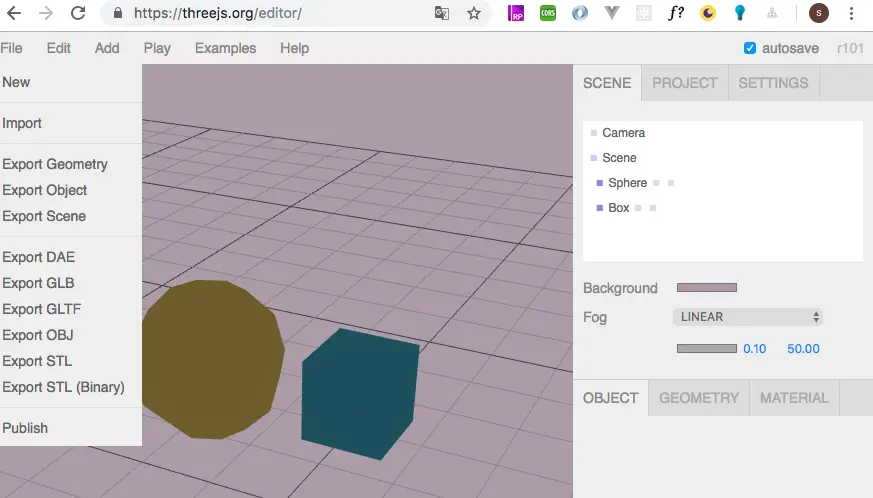Image resolution: width=873 pixels, height=498 pixels.
Task: Click the Box geometry indicator square
Action: pyautogui.click(x=638, y=208)
